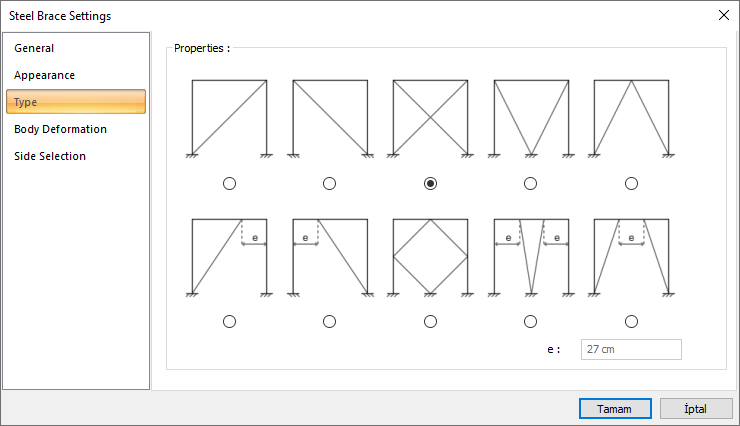Select the diamond brace radio button

[x=430, y=321]
